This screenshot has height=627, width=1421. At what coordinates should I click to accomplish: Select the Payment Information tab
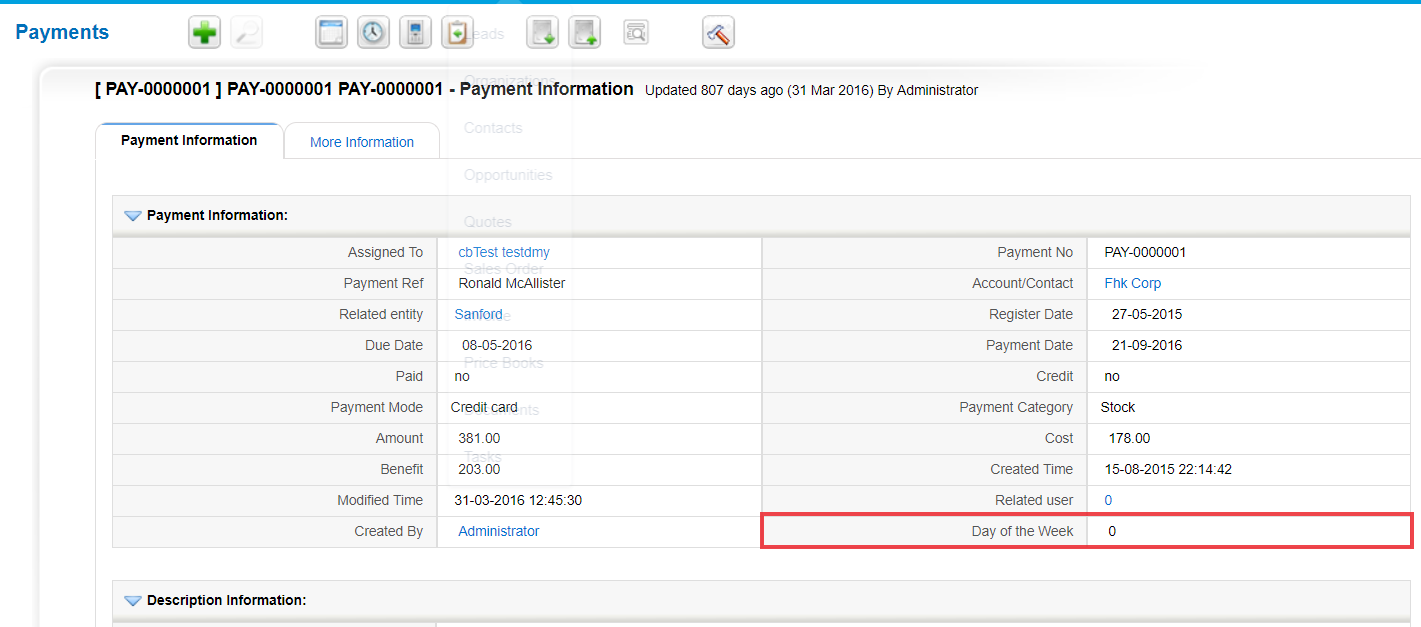(189, 140)
